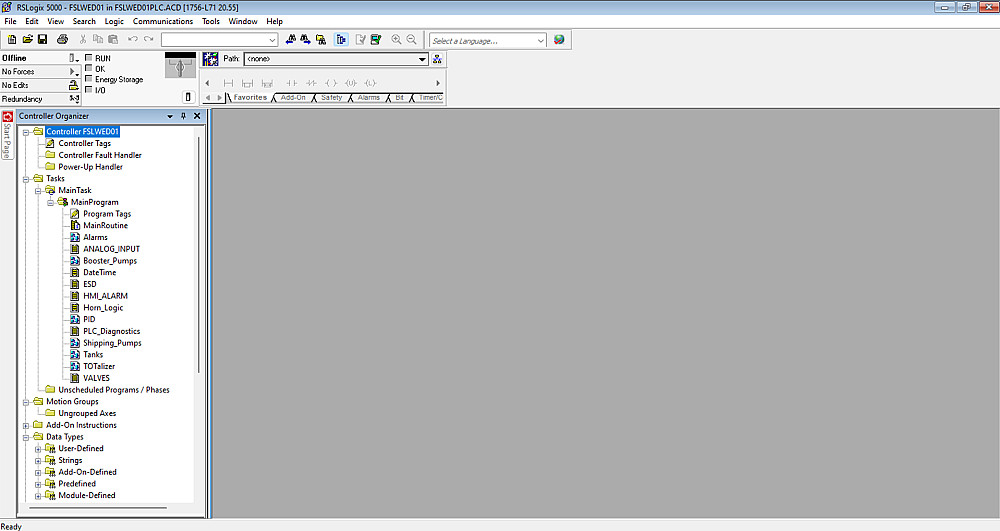
Task: Insert the Output Energize coil instruction
Action: pos(331,83)
